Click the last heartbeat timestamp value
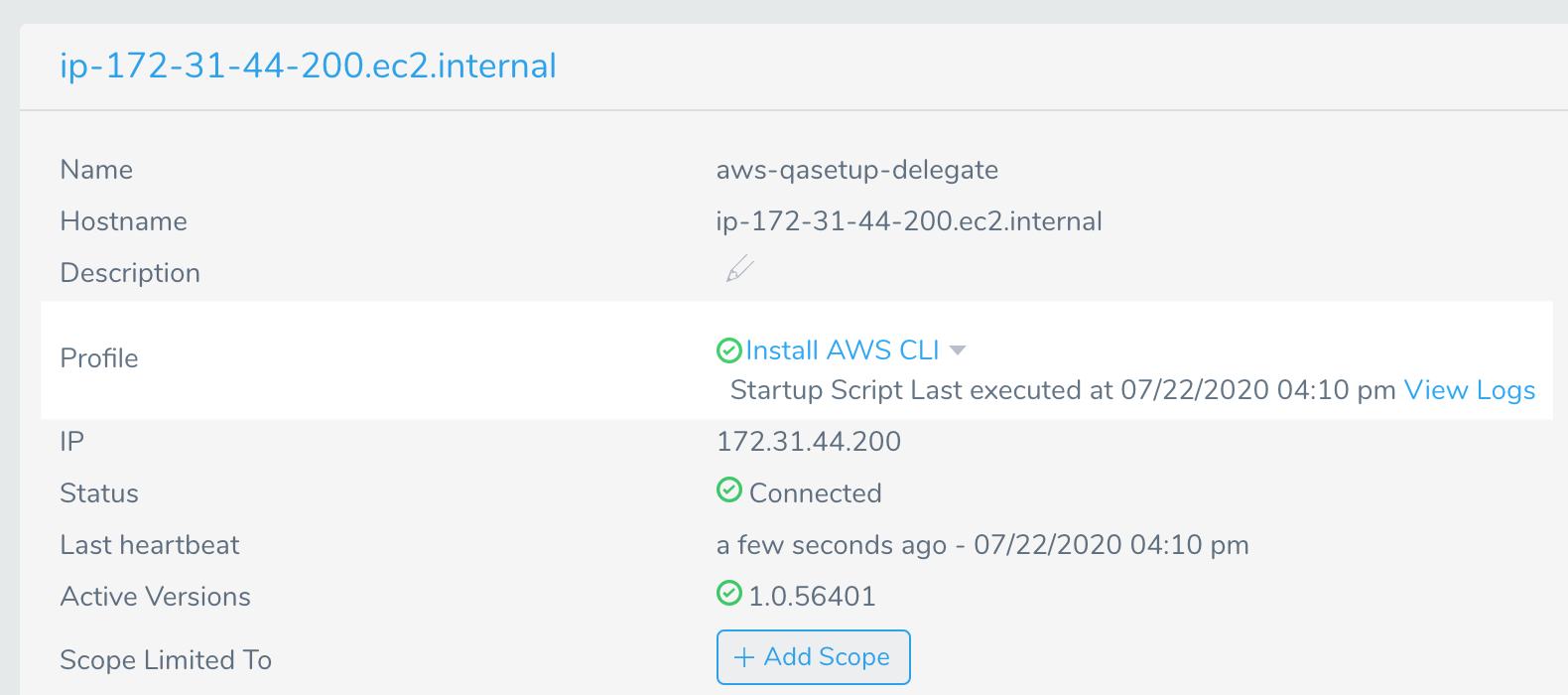The image size is (1568, 695). pos(982,545)
